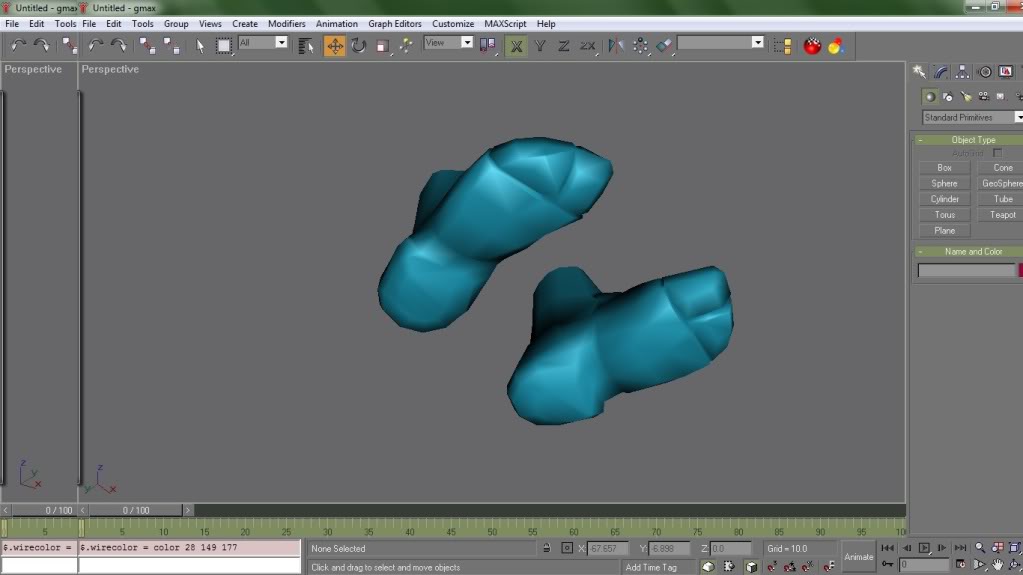Toggle the Angle Snap icon
This screenshot has height=575, width=1023.
[x=789, y=567]
